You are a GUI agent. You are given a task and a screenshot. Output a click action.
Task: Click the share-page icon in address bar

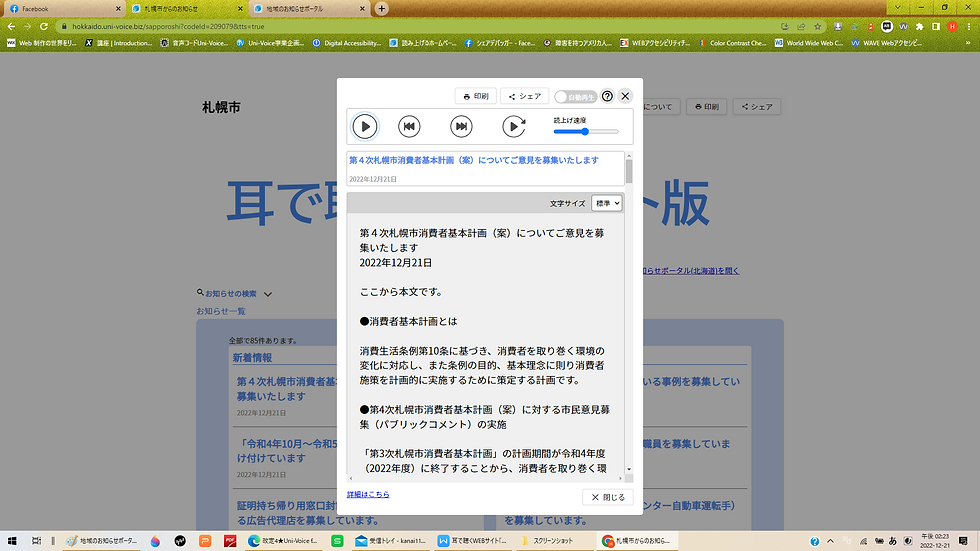click(x=801, y=26)
